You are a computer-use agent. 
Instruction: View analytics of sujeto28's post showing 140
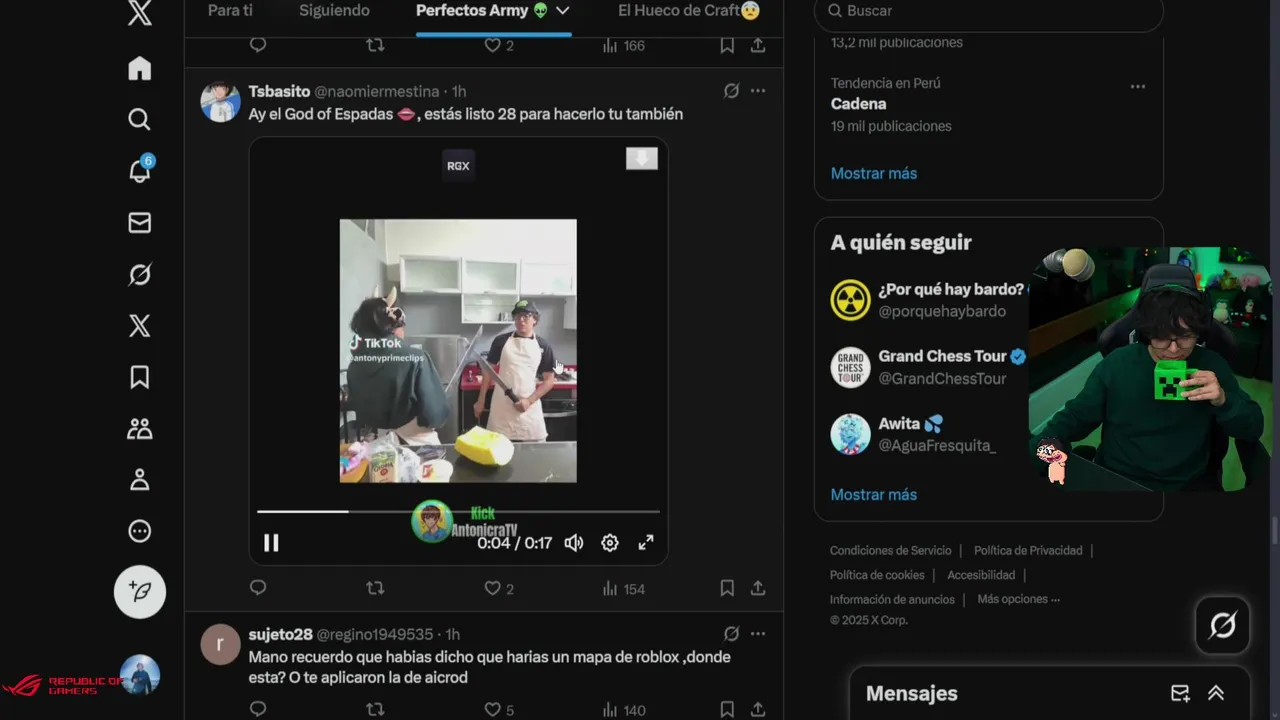pyautogui.click(x=624, y=710)
